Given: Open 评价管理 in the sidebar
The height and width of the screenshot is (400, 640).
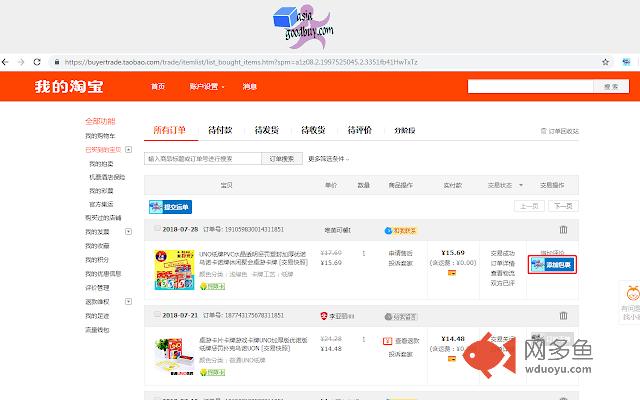Looking at the screenshot, I should 97,288.
